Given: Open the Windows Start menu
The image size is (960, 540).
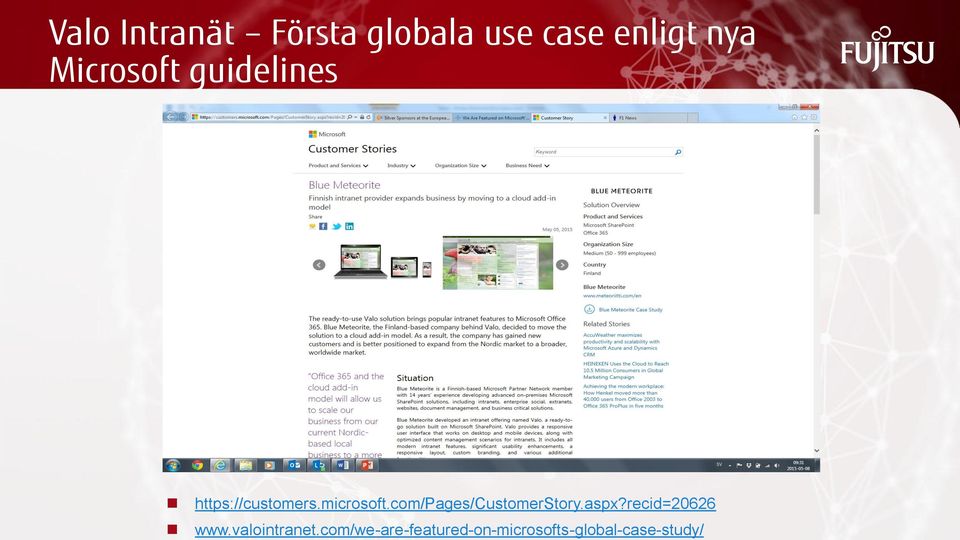Looking at the screenshot, I should tap(173, 465).
